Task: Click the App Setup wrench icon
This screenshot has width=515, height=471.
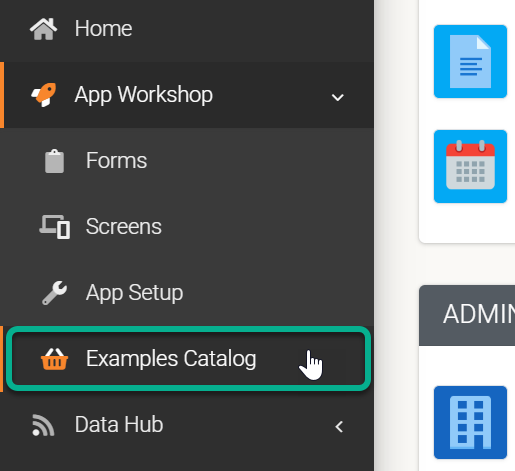Action: click(x=54, y=293)
